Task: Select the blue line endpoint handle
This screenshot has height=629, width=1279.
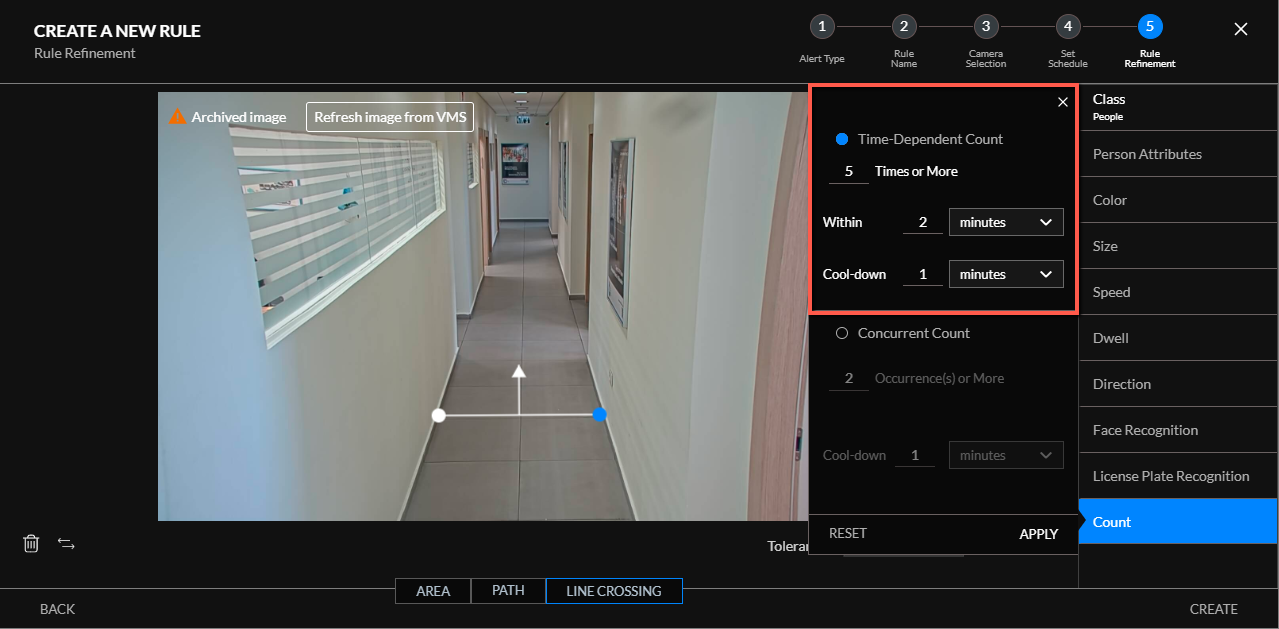Action: [599, 414]
